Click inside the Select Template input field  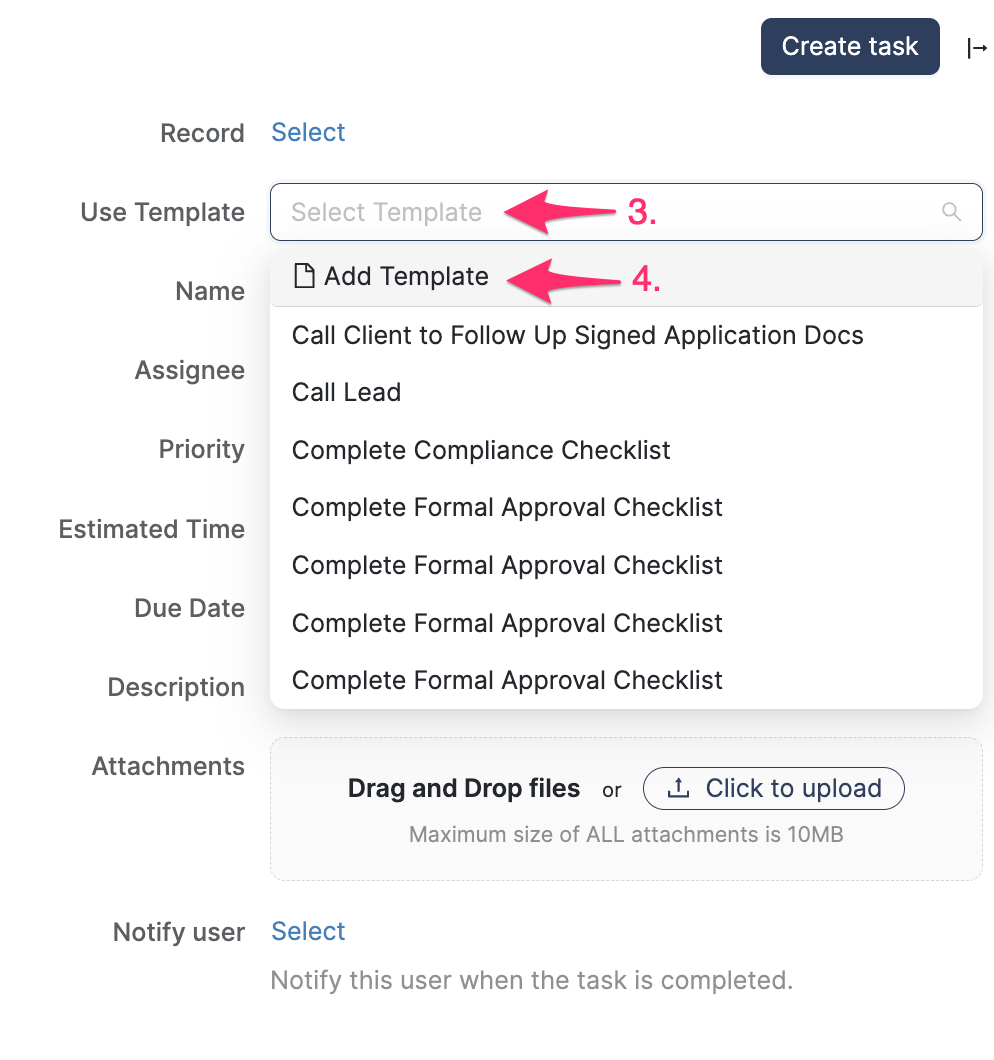pos(400,212)
